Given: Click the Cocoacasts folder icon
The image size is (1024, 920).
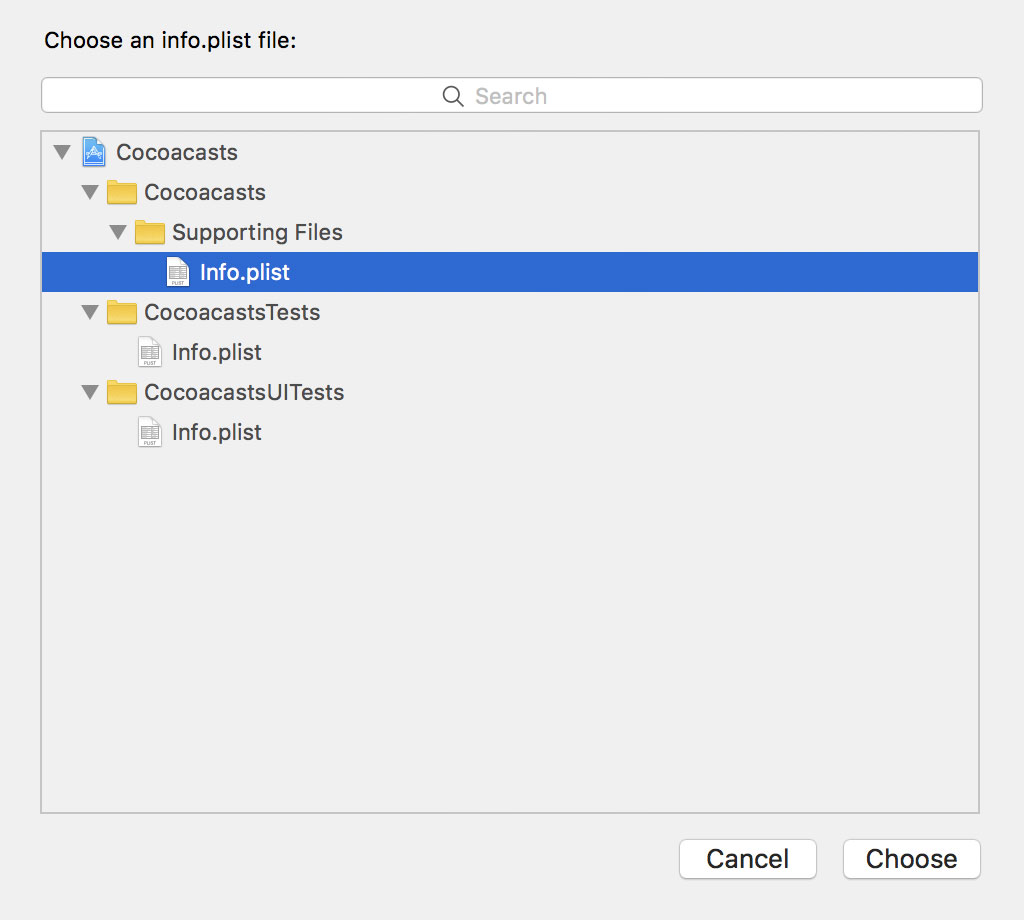Looking at the screenshot, I should click(x=121, y=192).
